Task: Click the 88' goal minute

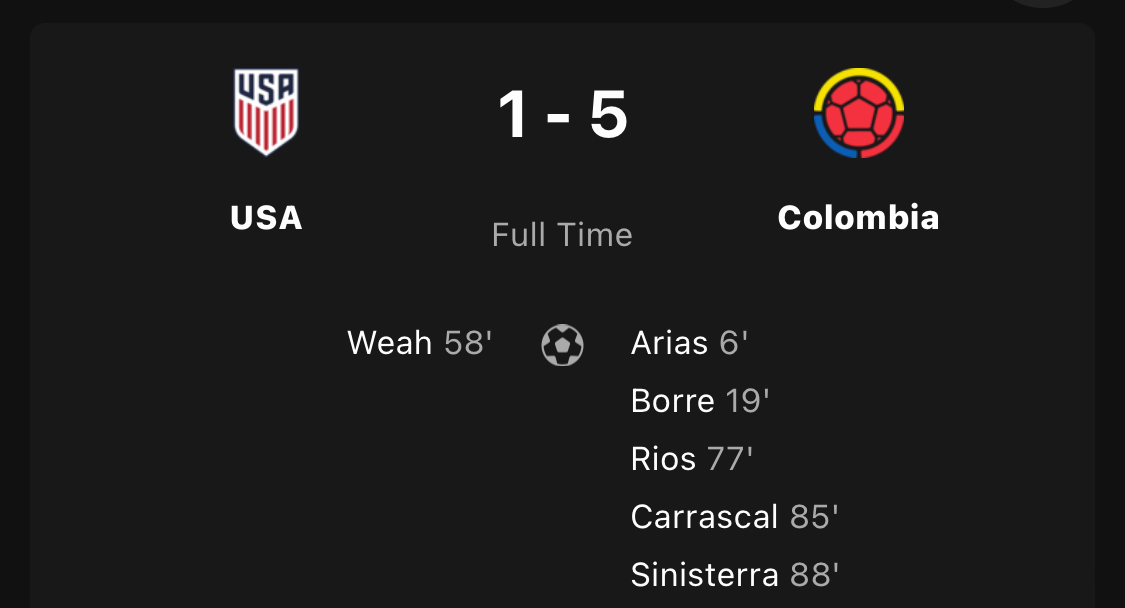Action: point(814,575)
